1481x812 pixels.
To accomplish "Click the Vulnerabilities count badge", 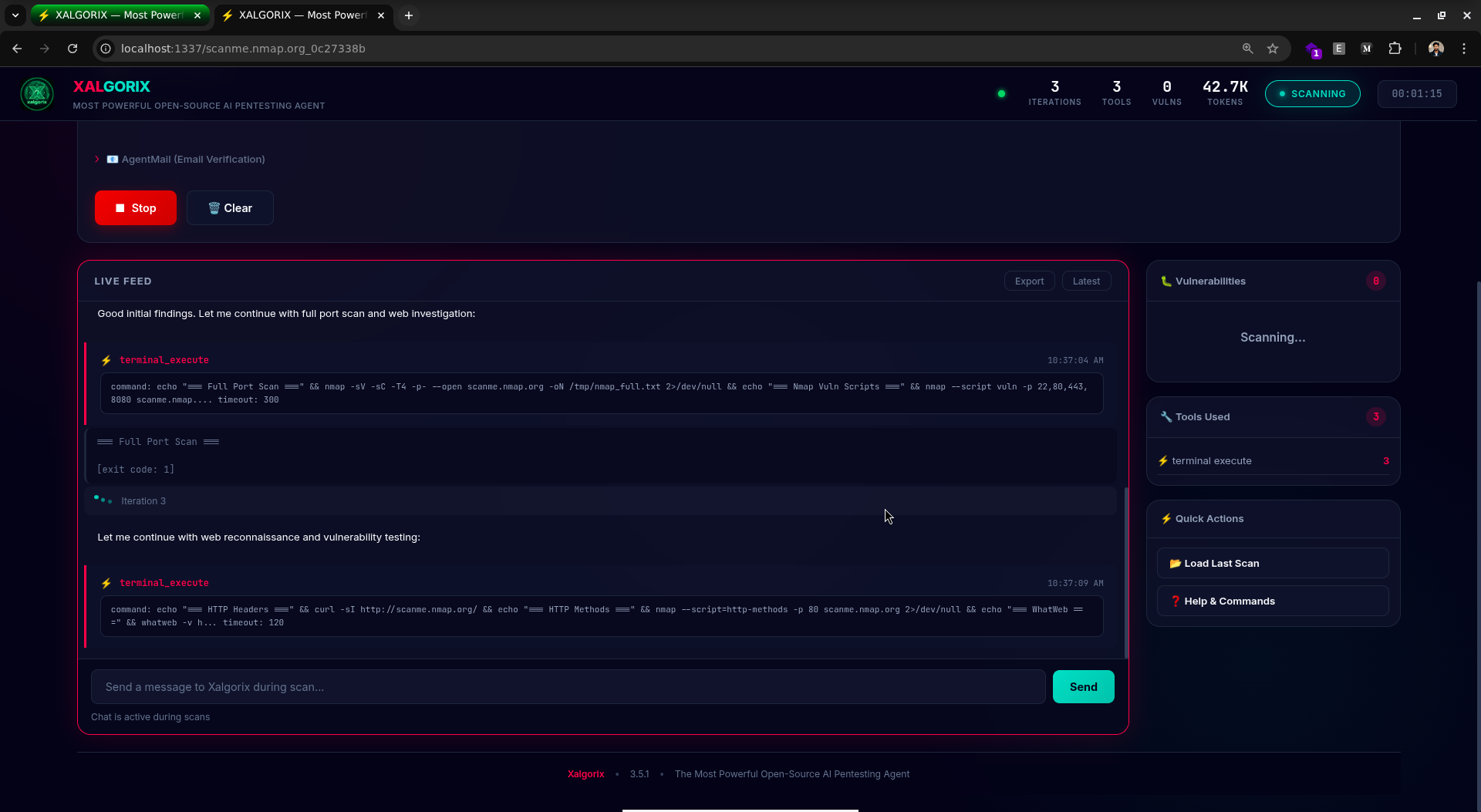I will point(1376,281).
